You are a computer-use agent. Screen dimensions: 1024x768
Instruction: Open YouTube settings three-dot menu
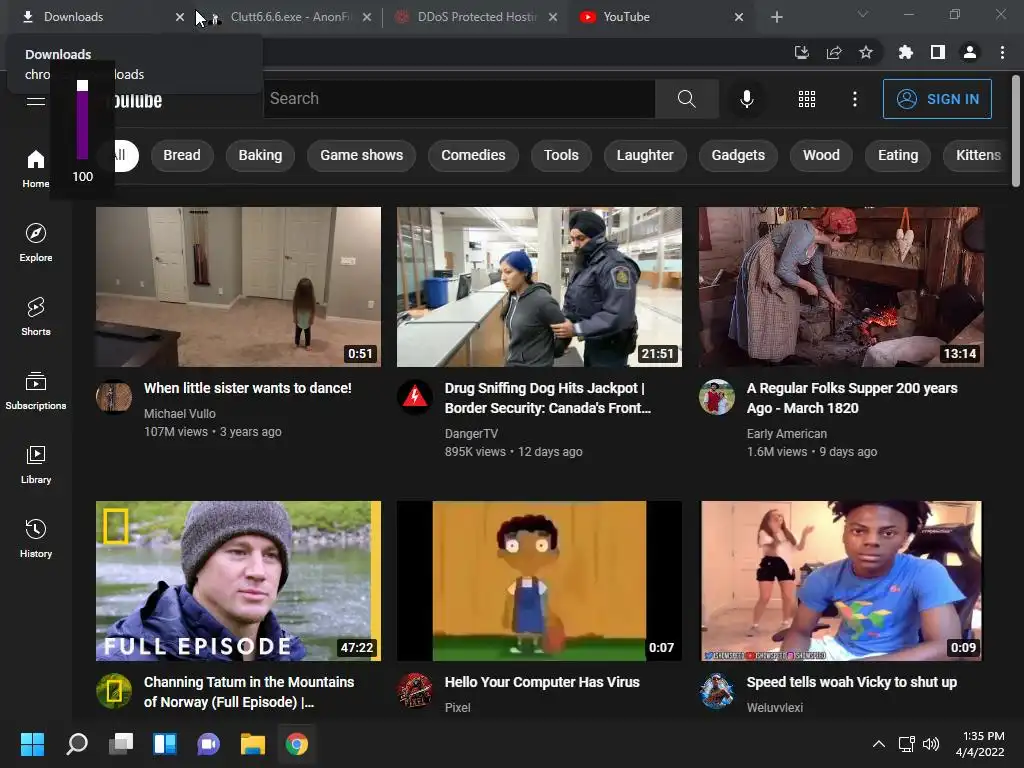point(855,99)
